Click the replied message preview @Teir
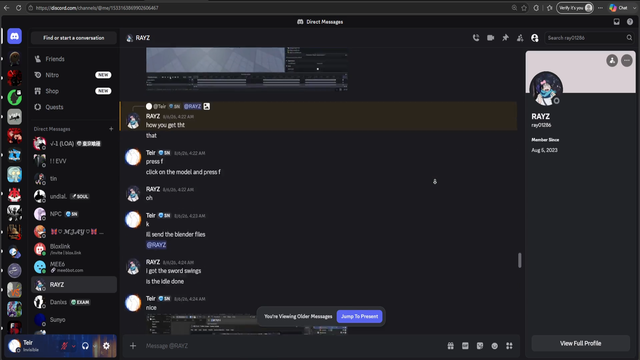The height and width of the screenshot is (360, 640). pos(178,107)
